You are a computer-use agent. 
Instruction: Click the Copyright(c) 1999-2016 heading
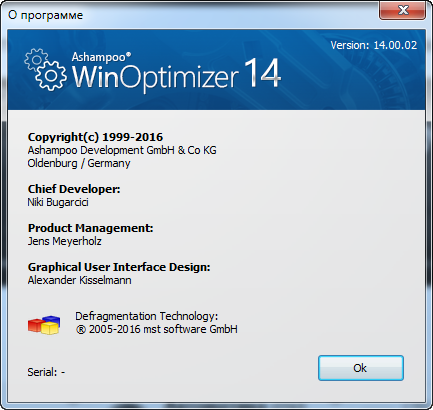pyautogui.click(x=95, y=137)
